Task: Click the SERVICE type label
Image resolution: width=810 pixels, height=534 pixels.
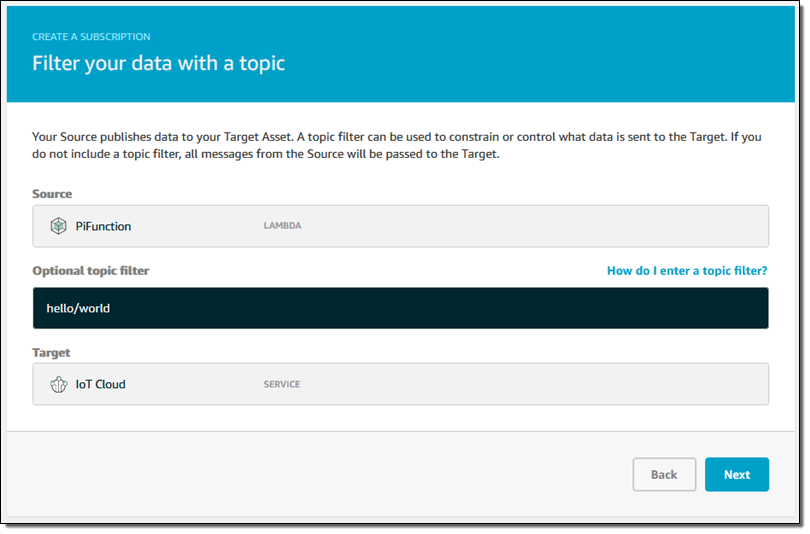Action: (x=281, y=384)
